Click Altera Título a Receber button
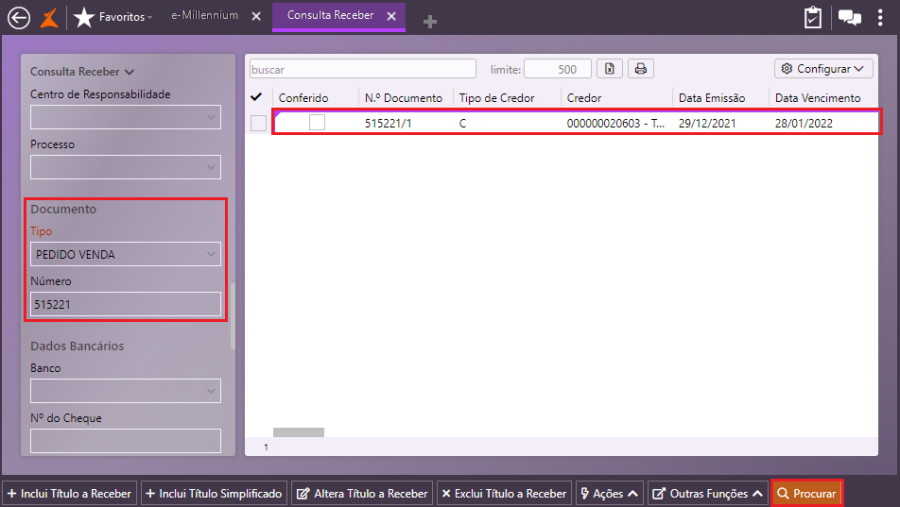 click(362, 493)
